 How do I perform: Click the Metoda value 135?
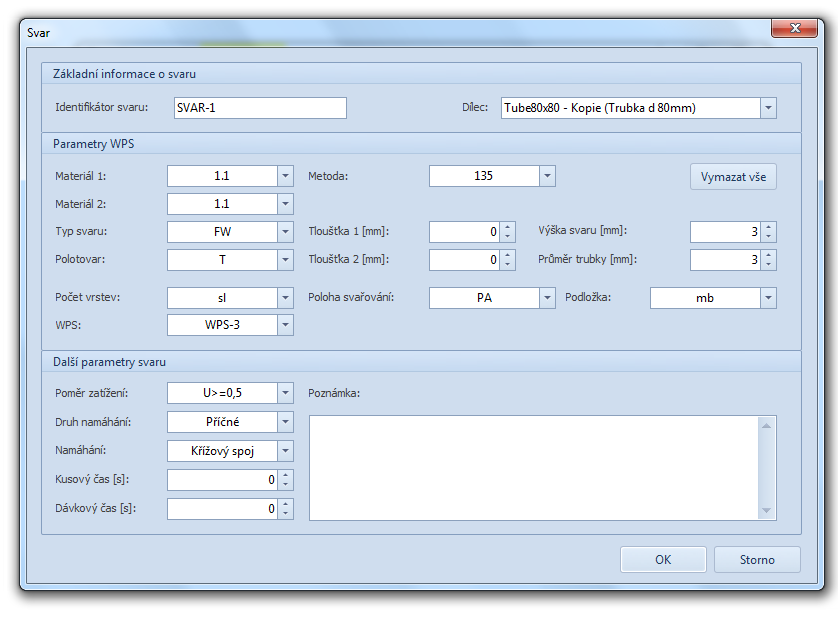[484, 176]
